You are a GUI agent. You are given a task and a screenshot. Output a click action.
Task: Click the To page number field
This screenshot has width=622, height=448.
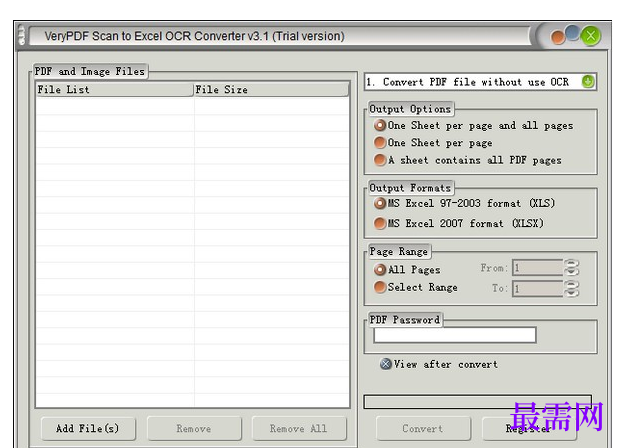point(538,288)
